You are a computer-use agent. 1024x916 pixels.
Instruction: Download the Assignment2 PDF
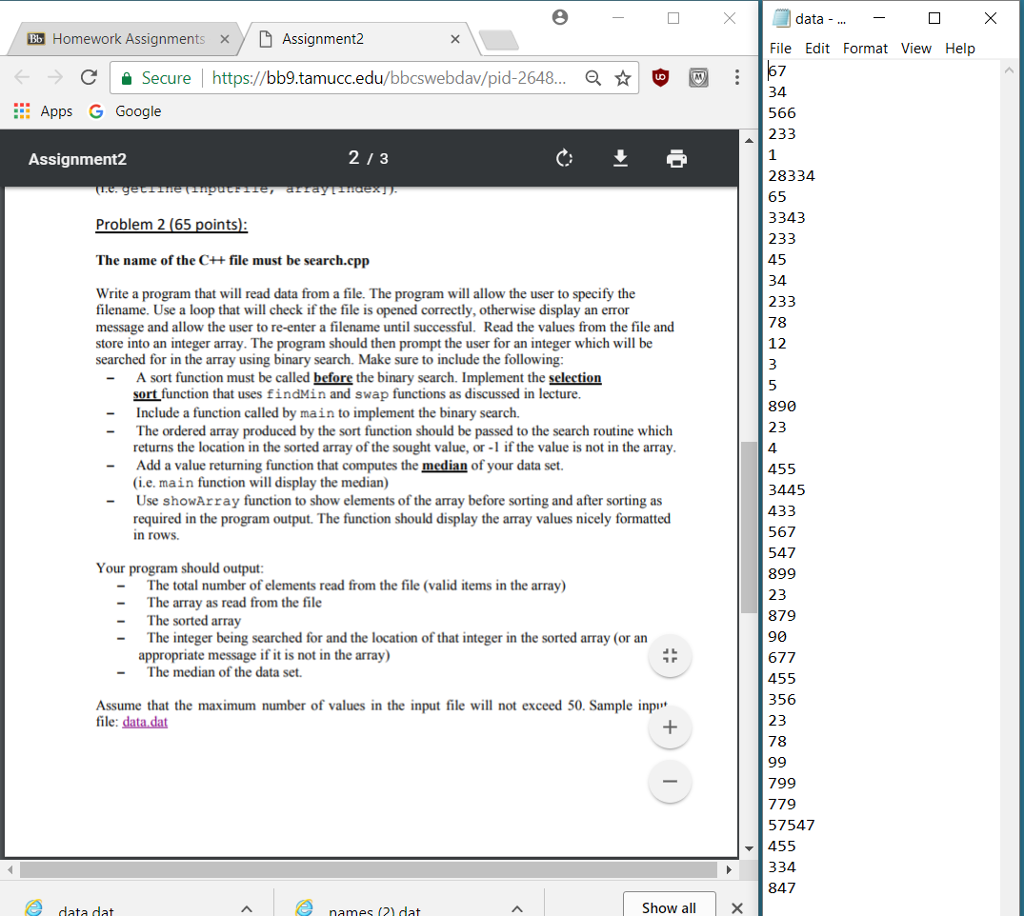pos(620,159)
